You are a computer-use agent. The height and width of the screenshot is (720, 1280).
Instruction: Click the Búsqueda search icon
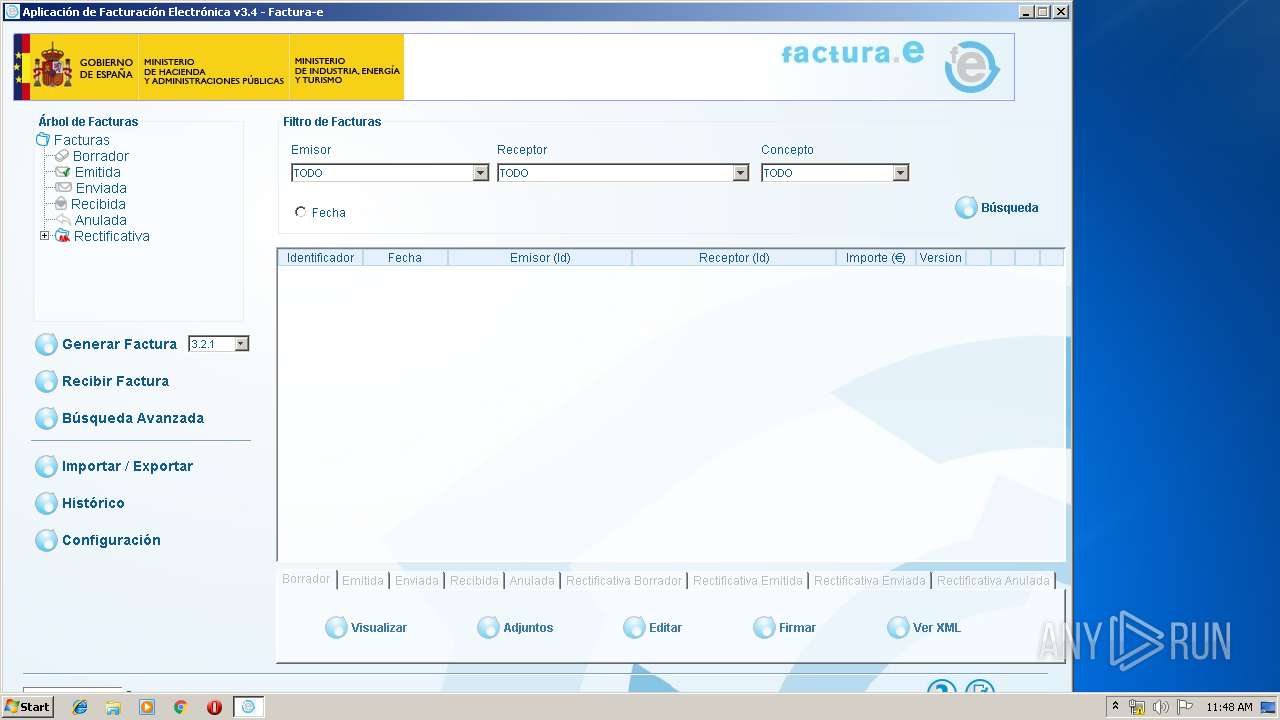click(x=966, y=208)
